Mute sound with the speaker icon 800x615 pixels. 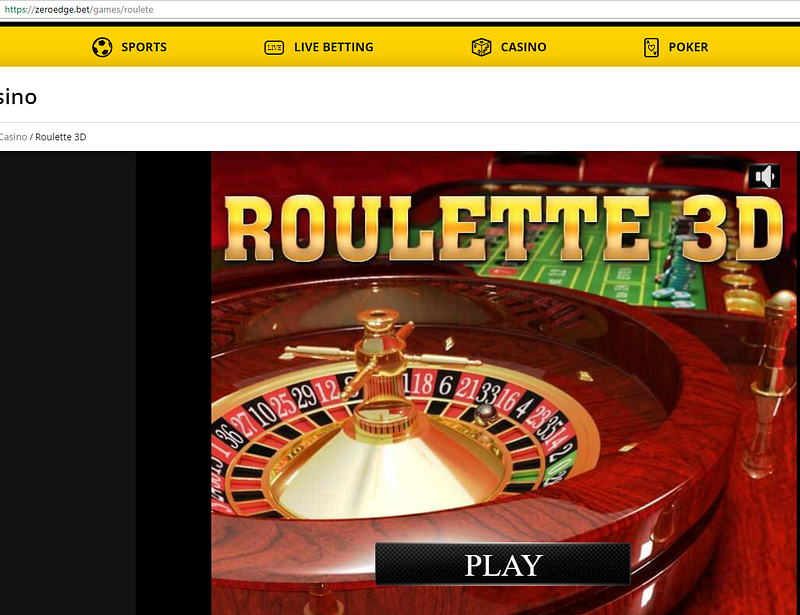[x=764, y=177]
